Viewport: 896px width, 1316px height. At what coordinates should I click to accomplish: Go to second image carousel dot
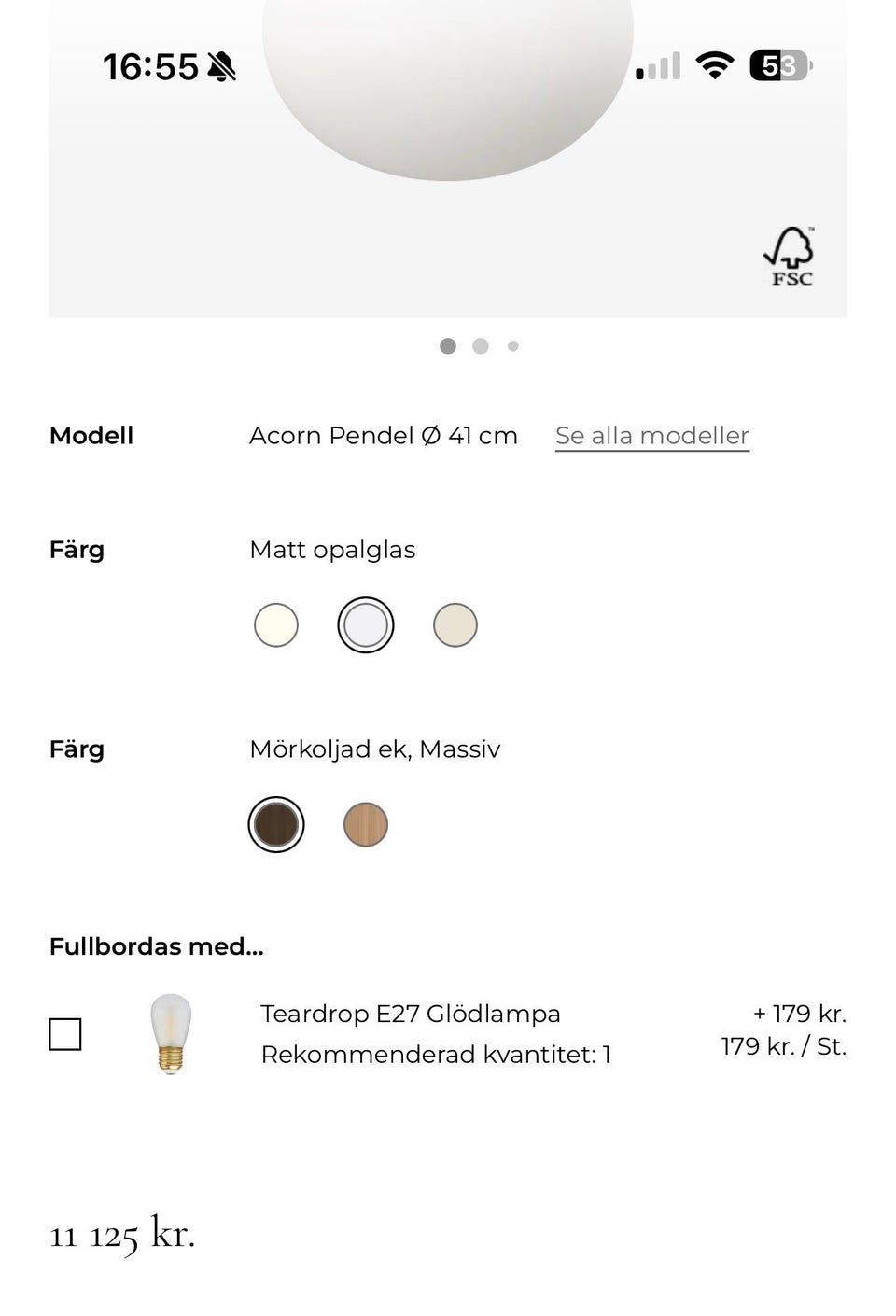coord(481,346)
